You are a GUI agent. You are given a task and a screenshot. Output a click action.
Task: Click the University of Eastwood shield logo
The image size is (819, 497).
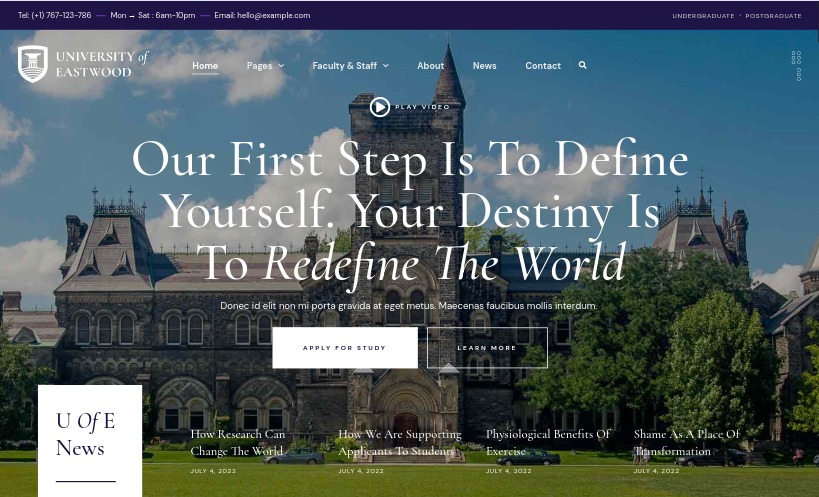pos(33,64)
